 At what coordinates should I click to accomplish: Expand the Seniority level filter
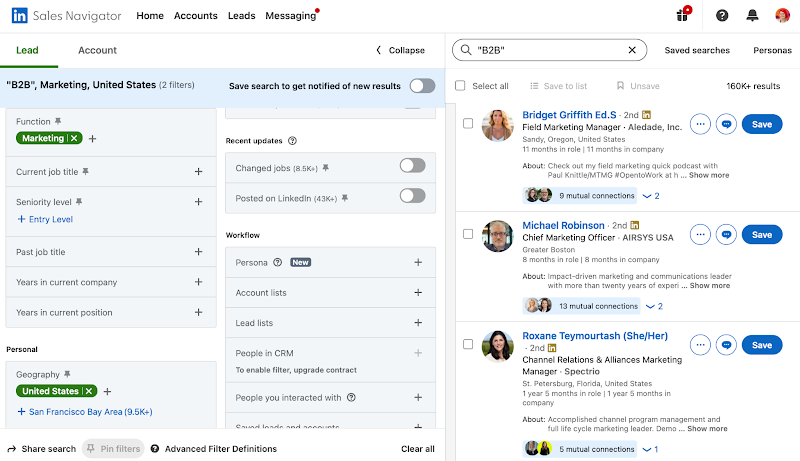pos(198,202)
